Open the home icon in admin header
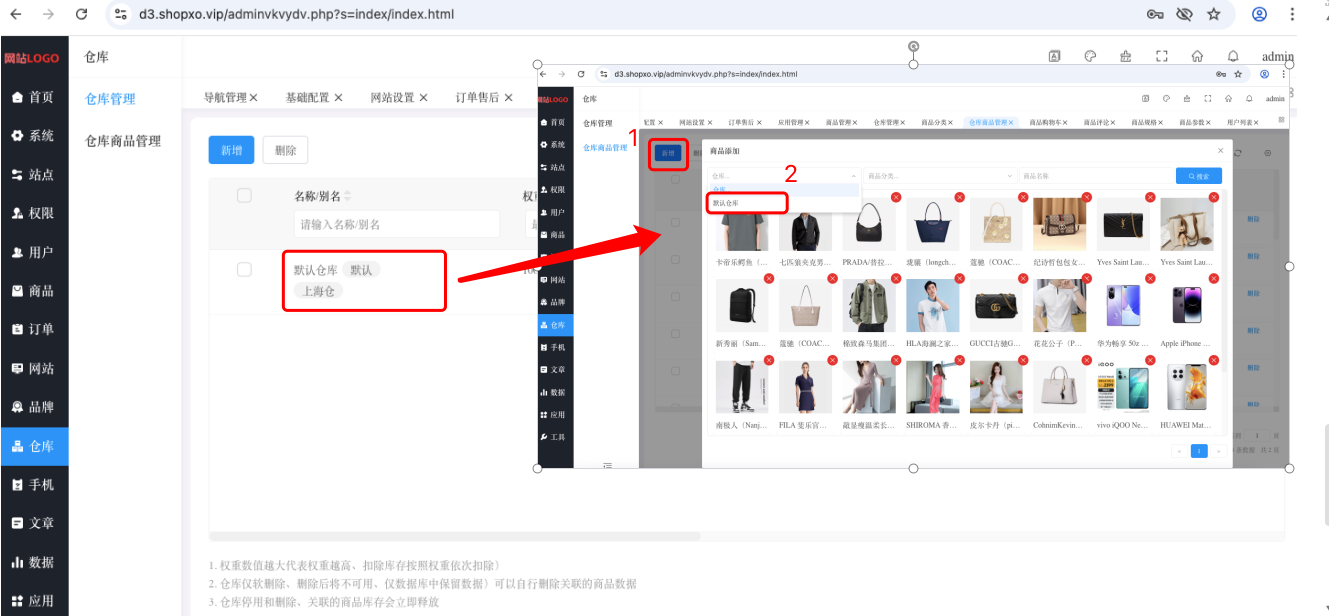 (x=1197, y=57)
